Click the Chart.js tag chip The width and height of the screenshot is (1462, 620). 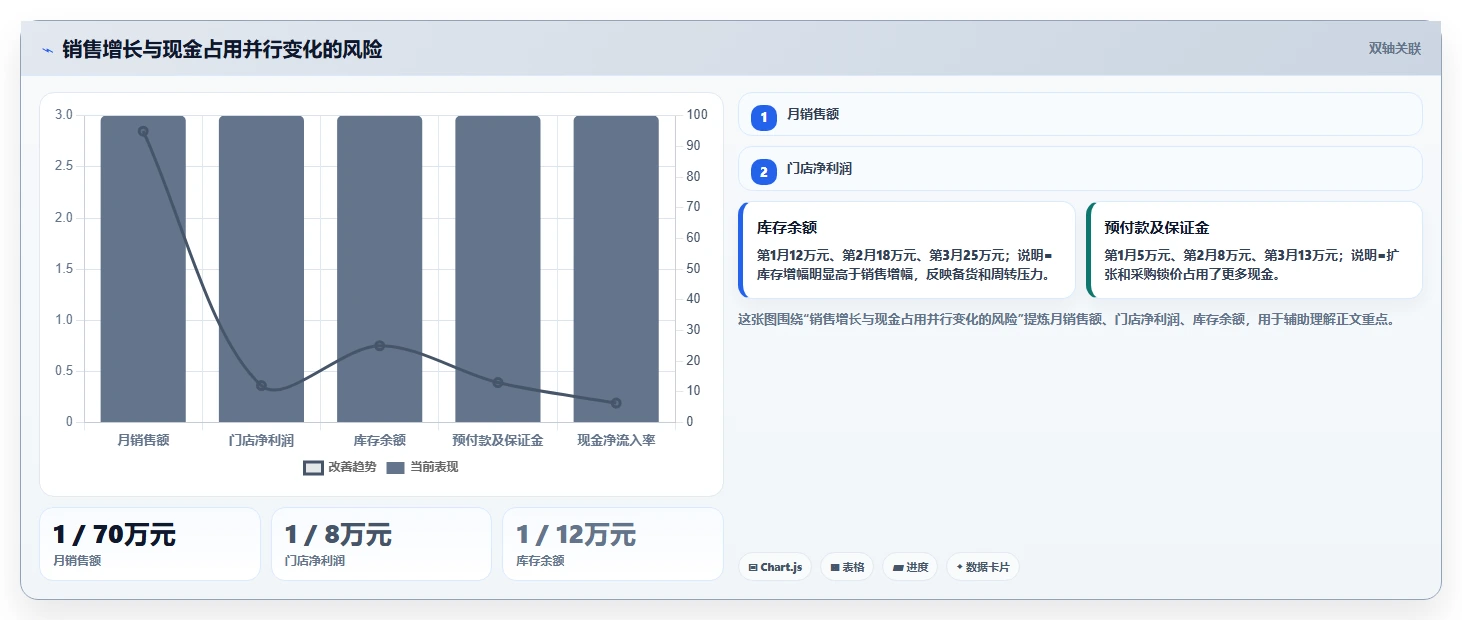(x=775, y=567)
